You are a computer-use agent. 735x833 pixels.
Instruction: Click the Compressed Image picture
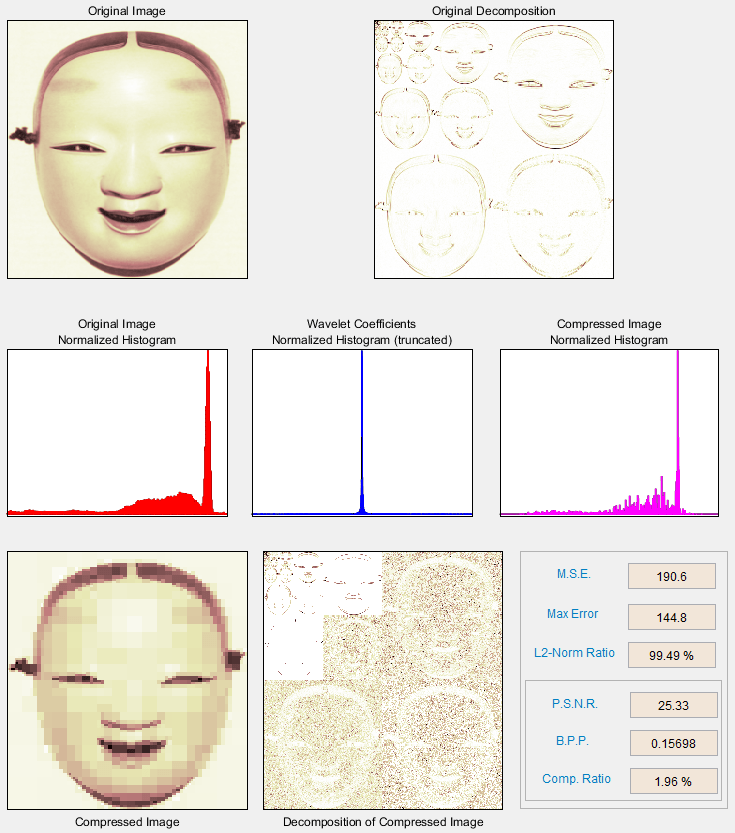tap(127, 680)
